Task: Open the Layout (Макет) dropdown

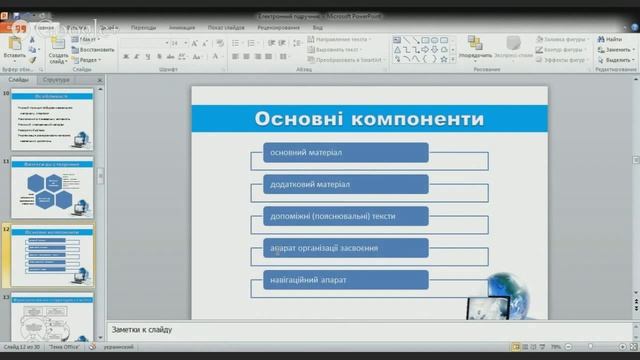Action: (86, 40)
